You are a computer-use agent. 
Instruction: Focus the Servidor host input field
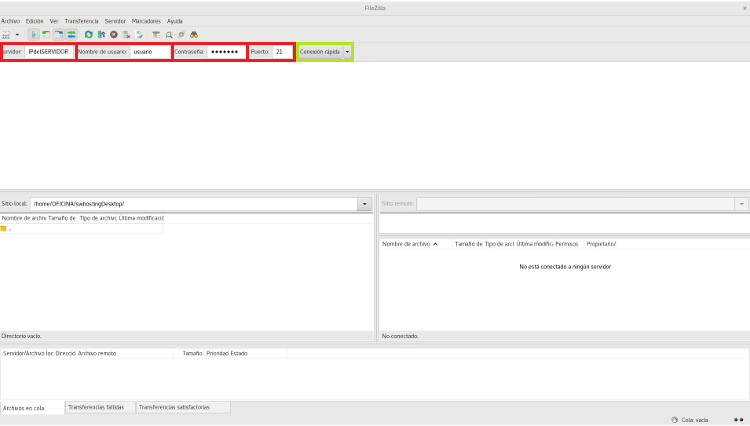pos(49,52)
